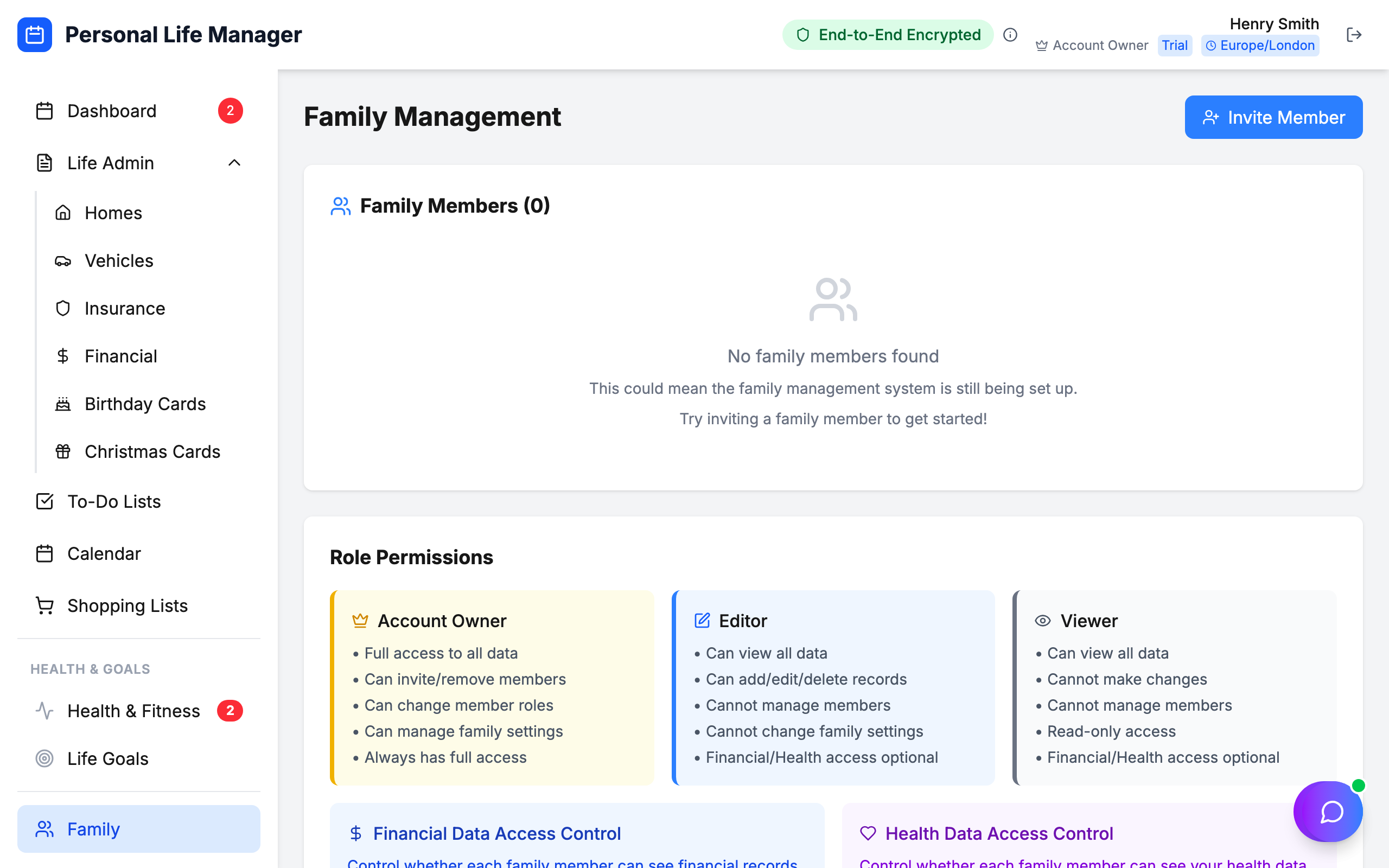This screenshot has height=868, width=1389.
Task: Select the Vehicles icon in sidebar
Action: point(63,260)
